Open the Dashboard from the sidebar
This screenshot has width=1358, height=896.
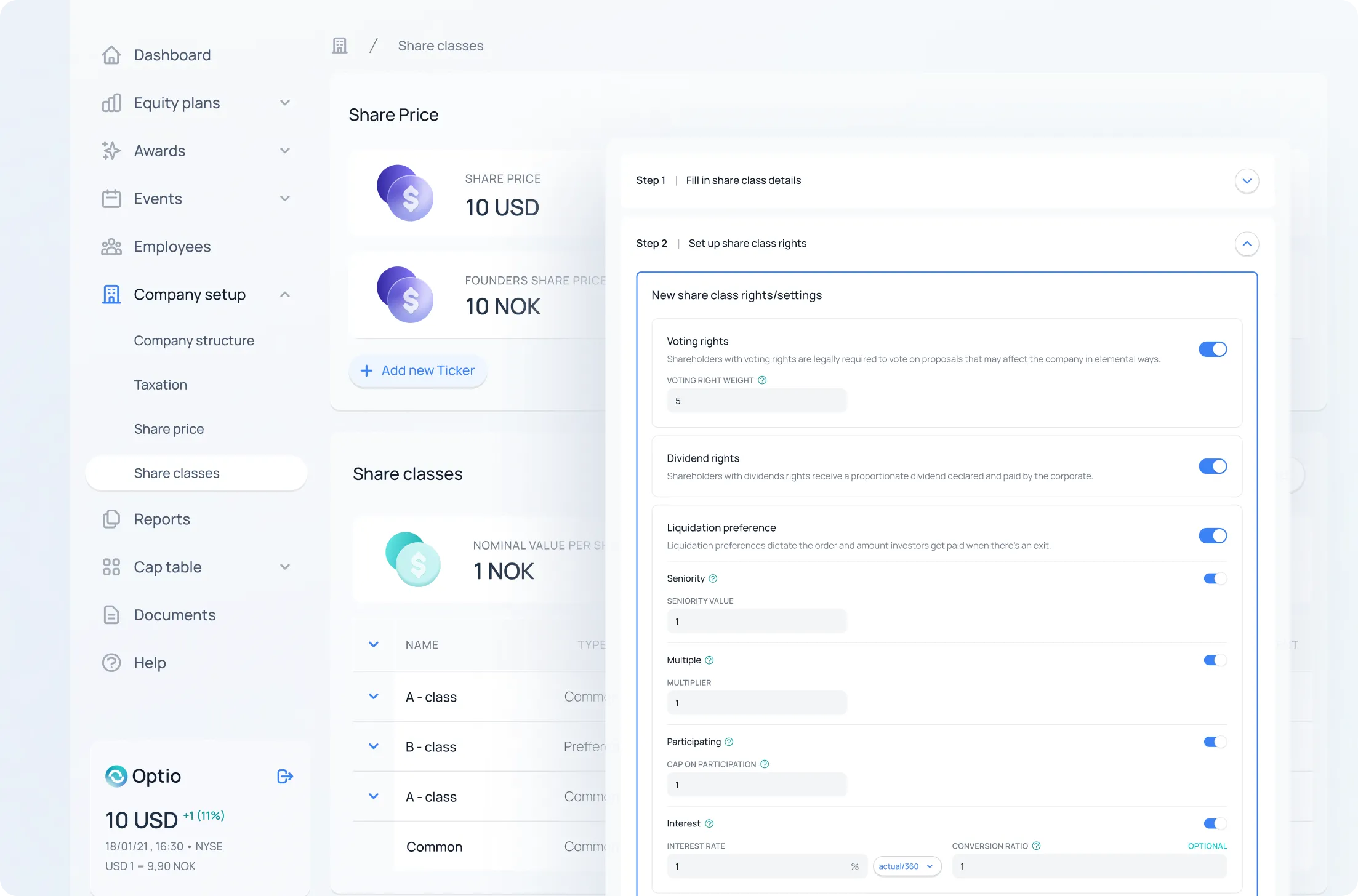tap(111, 55)
